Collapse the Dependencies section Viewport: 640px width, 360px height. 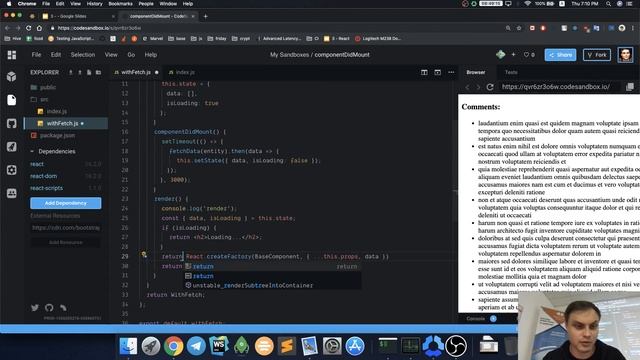point(53,151)
